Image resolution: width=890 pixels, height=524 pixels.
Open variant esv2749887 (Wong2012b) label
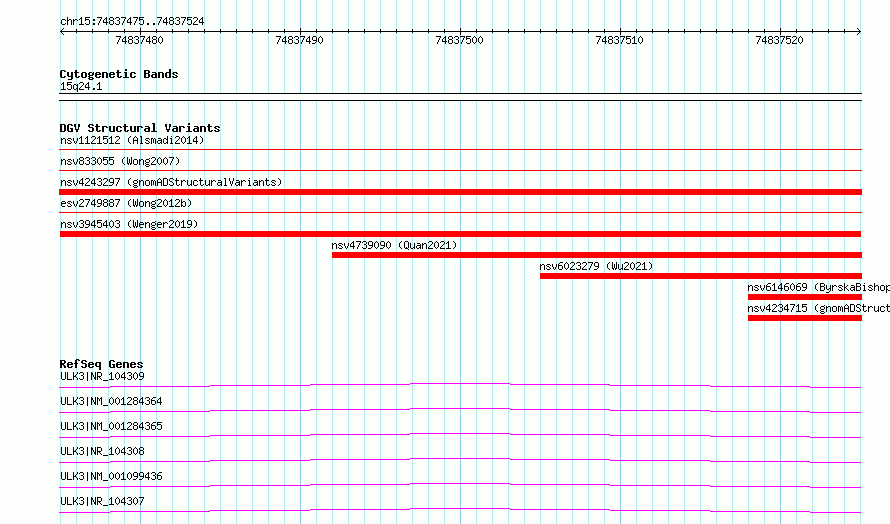[x=126, y=203]
